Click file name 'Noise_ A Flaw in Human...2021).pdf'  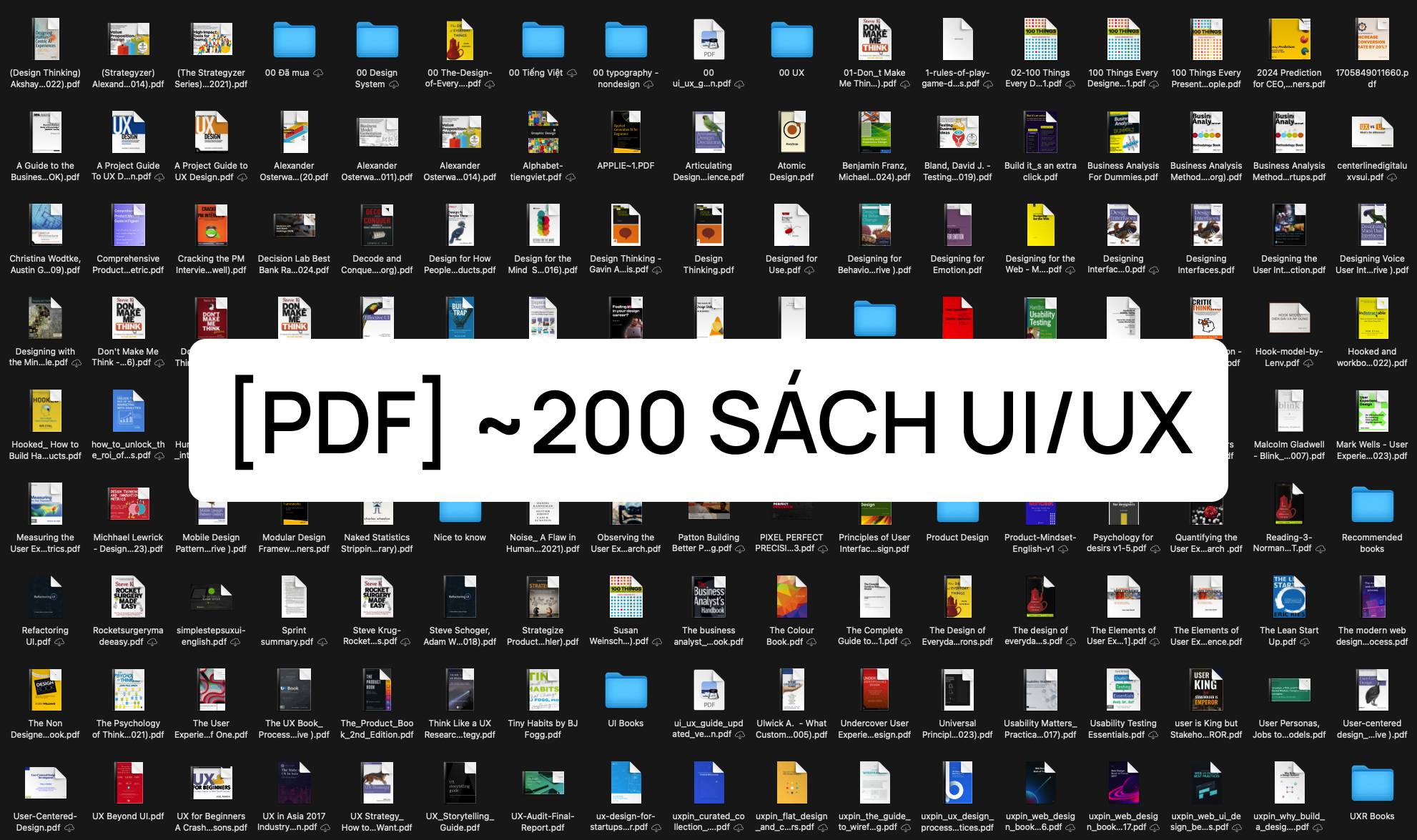pos(543,543)
